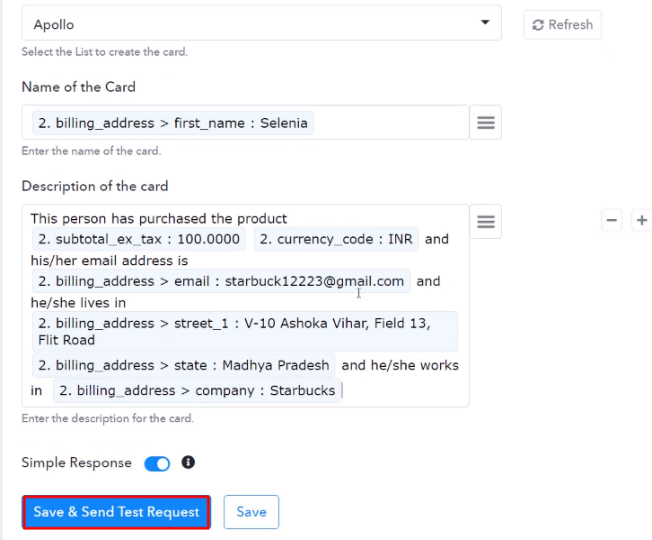Click the 'Simple Response' label text
The height and width of the screenshot is (540, 652).
tap(76, 463)
